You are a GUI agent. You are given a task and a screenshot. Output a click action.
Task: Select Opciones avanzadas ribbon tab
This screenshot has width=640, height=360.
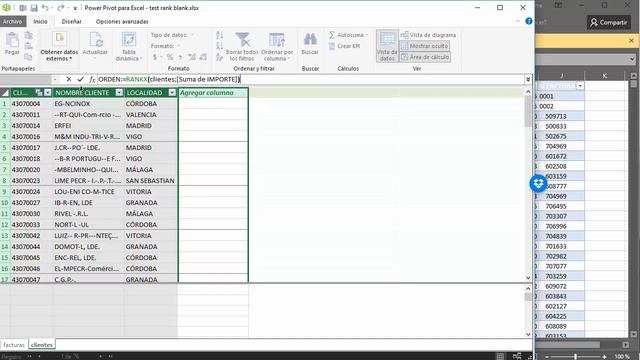[x=122, y=22]
